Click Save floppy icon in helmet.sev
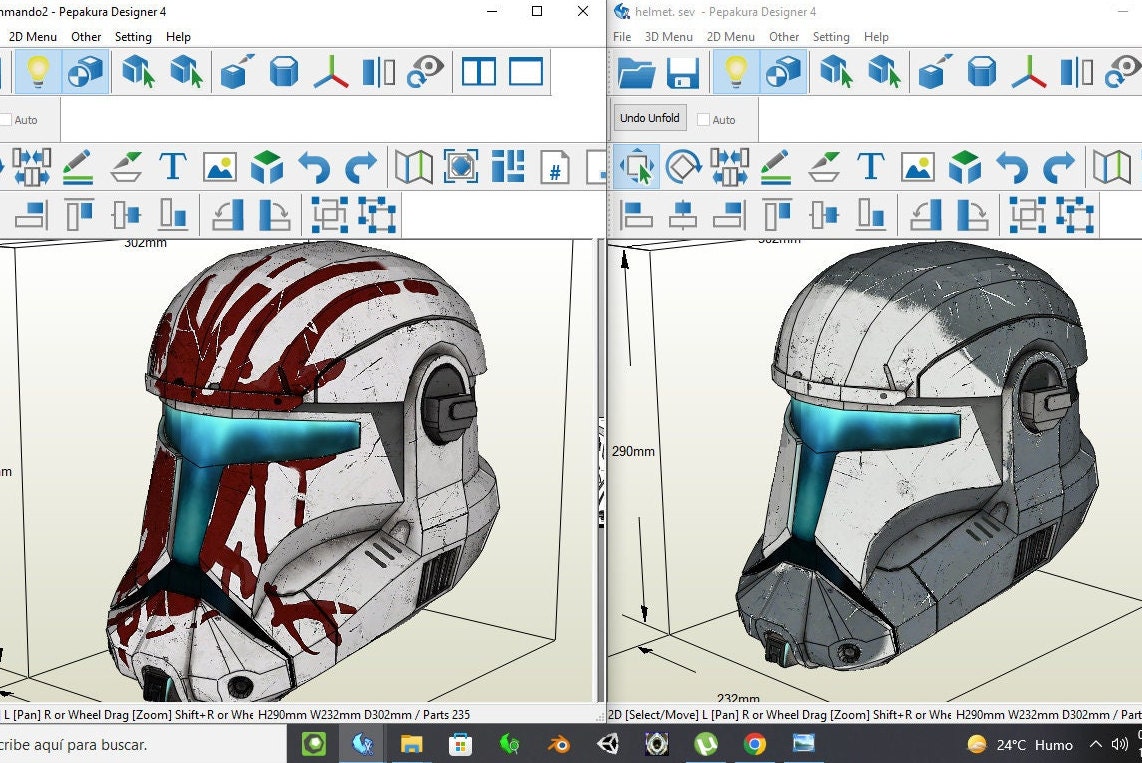This screenshot has width=1142, height=763. [683, 72]
